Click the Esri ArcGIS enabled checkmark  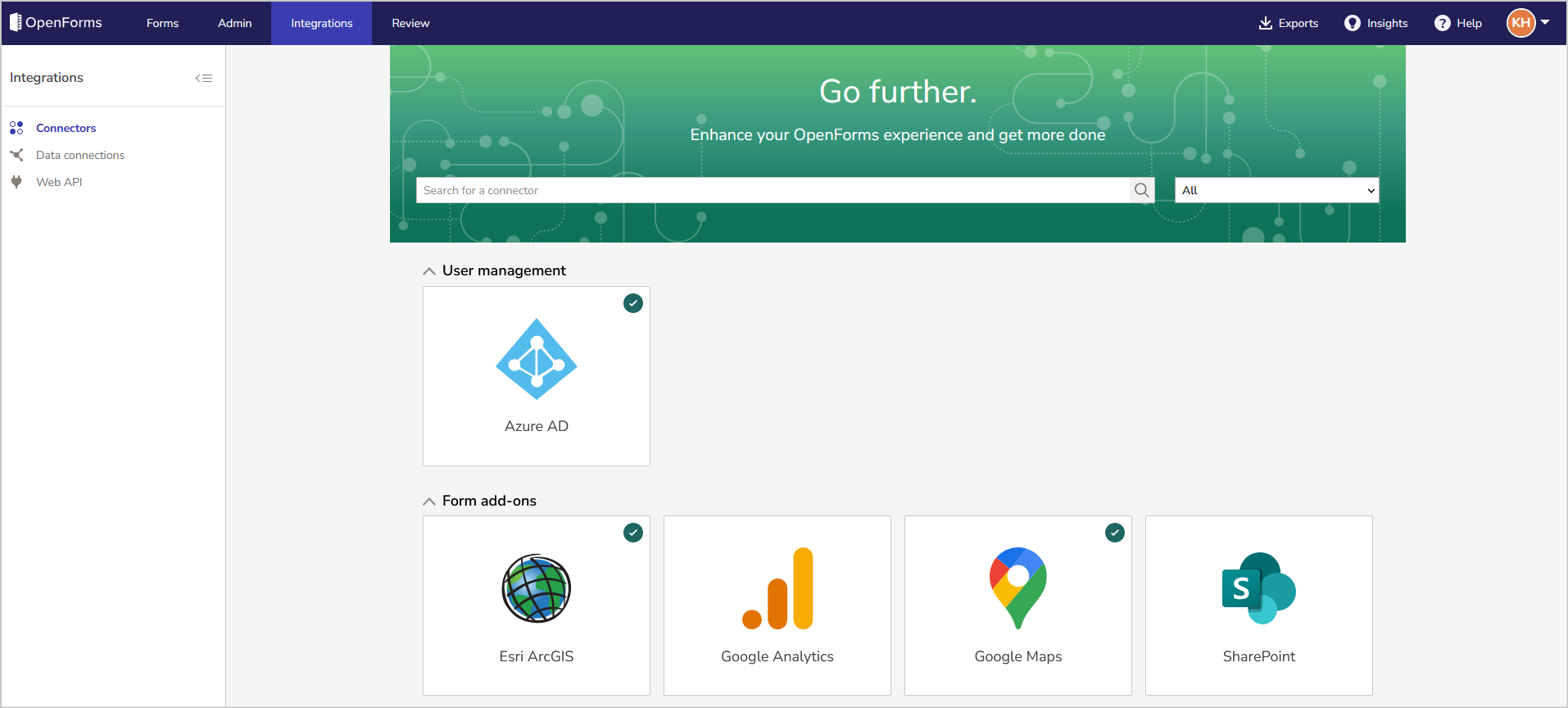pyautogui.click(x=633, y=533)
